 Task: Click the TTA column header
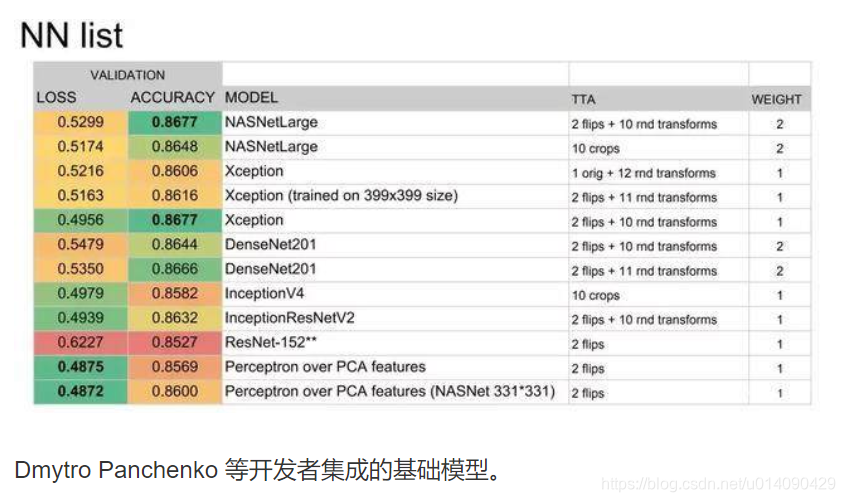point(584,100)
